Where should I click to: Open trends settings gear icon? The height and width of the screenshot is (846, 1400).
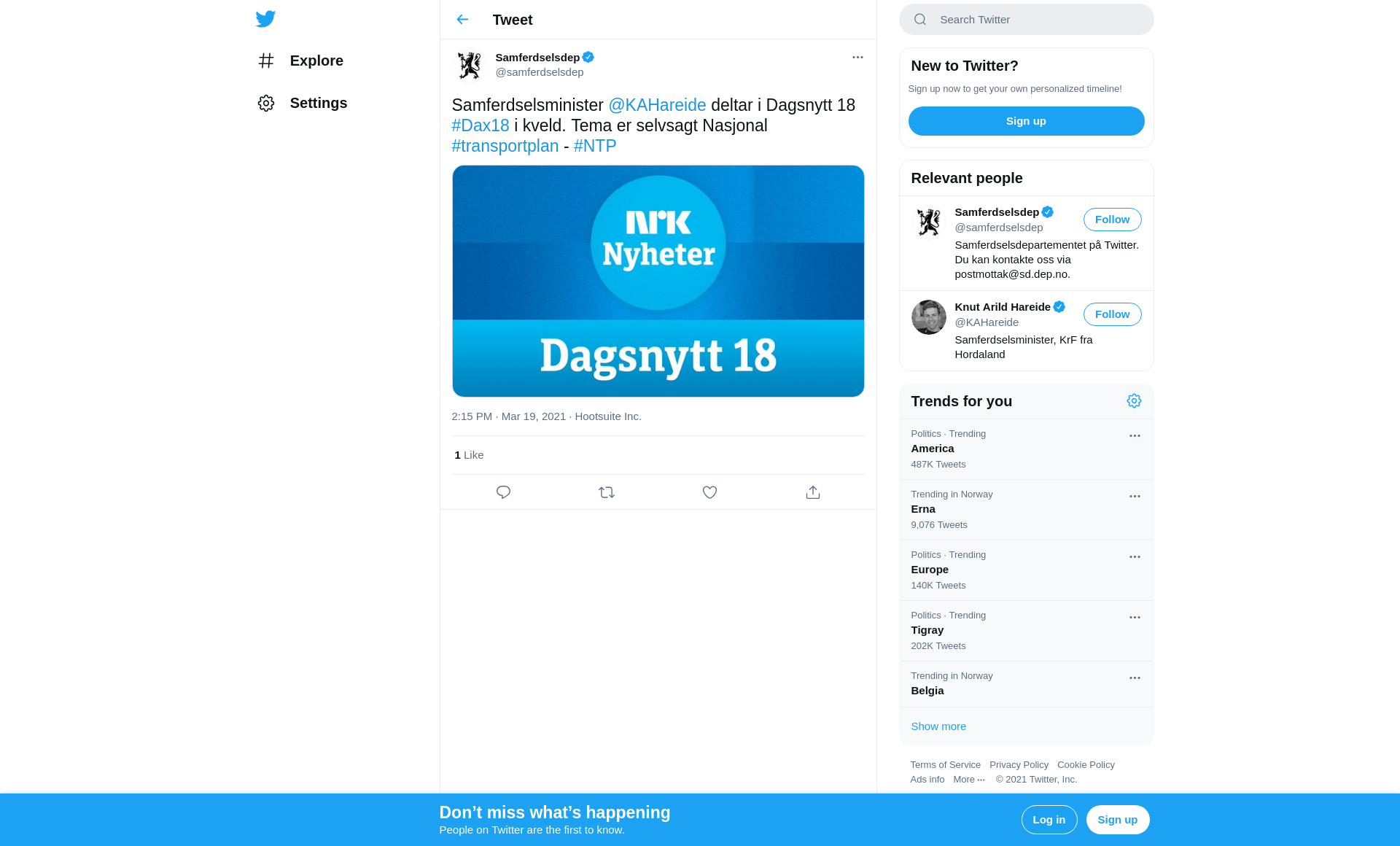1134,401
